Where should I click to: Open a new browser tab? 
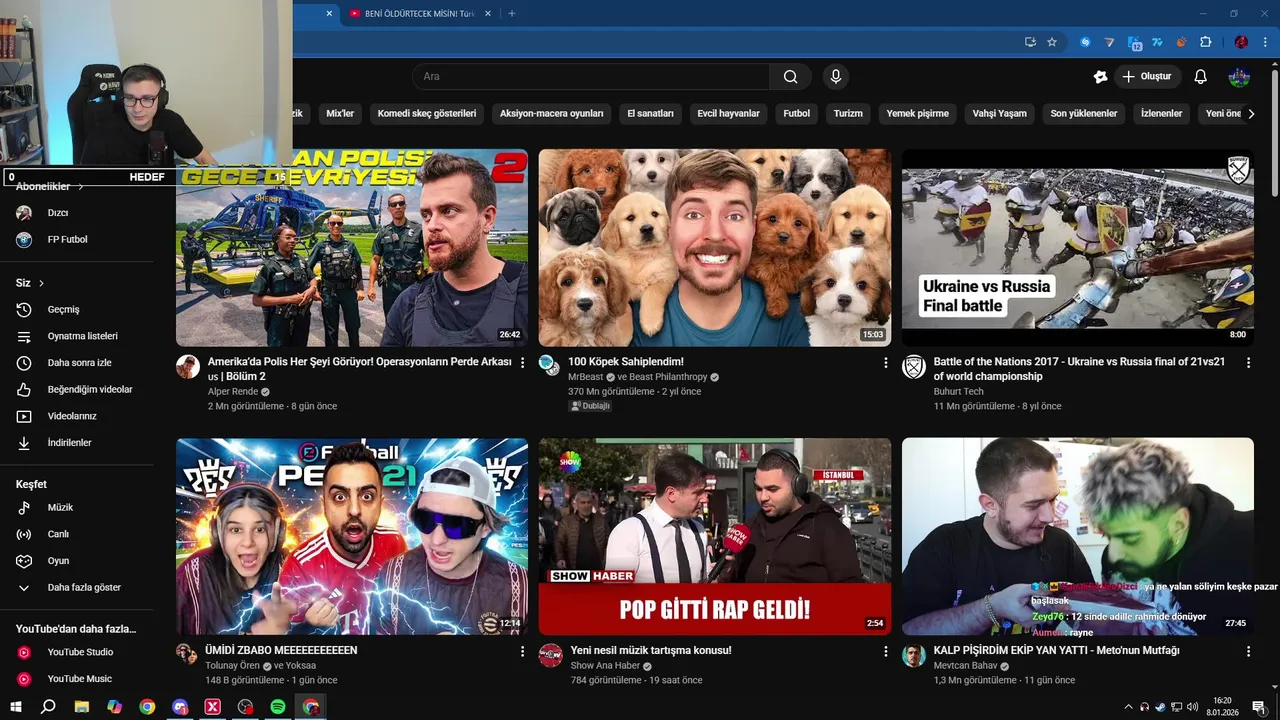pyautogui.click(x=512, y=14)
